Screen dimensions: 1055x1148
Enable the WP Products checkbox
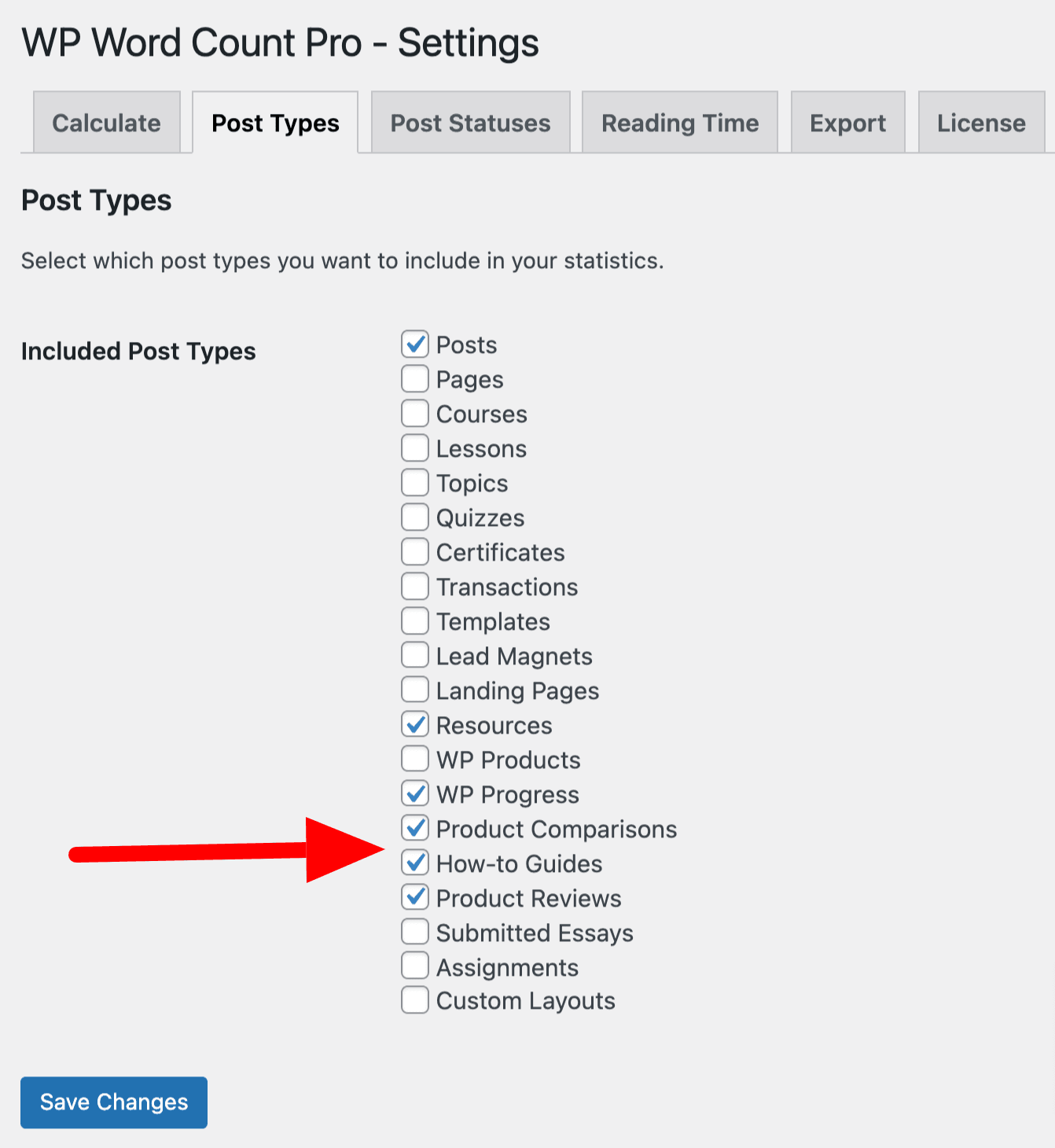click(x=415, y=760)
